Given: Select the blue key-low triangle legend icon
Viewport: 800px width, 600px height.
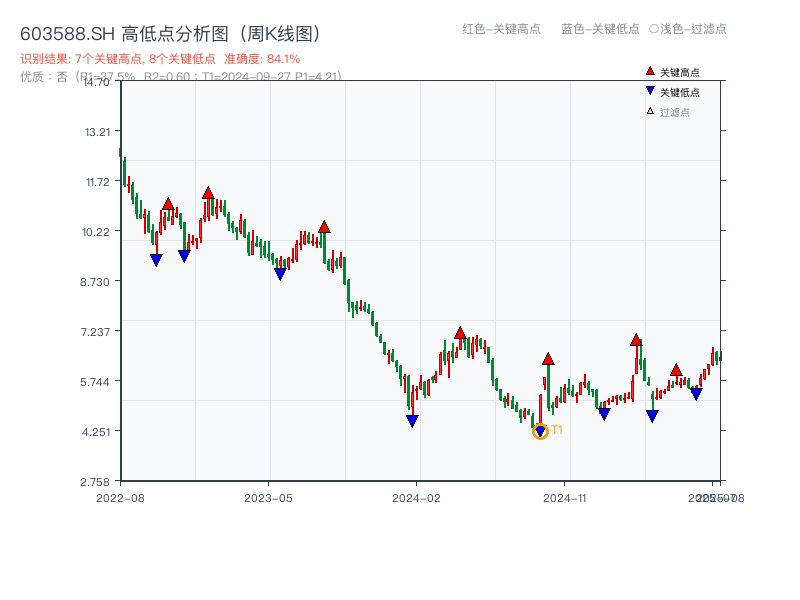Looking at the screenshot, I should coord(650,90).
